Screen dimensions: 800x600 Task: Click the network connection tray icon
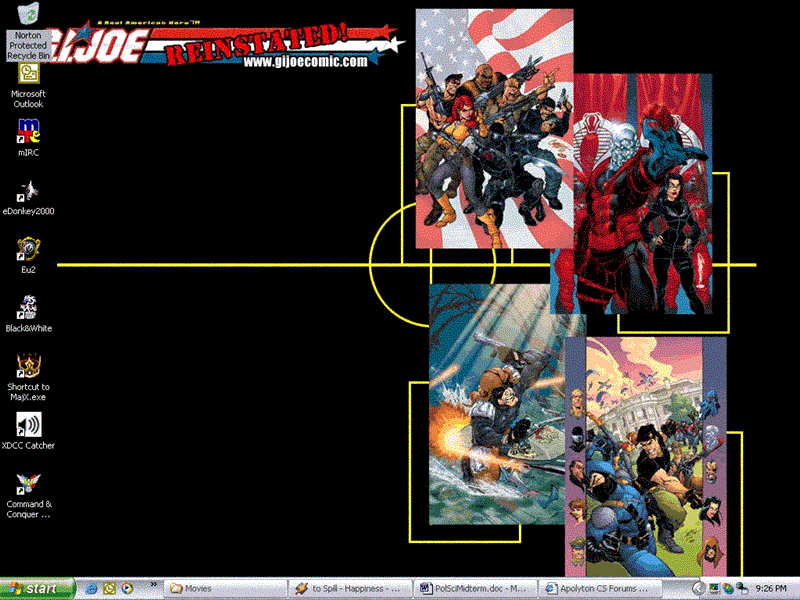pos(742,589)
